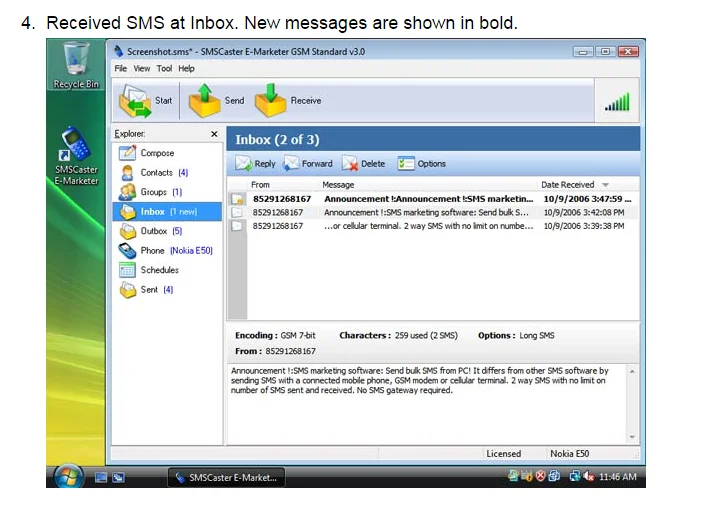This screenshot has width=718, height=505.
Task: Click the Reply button
Action: pyautogui.click(x=256, y=164)
